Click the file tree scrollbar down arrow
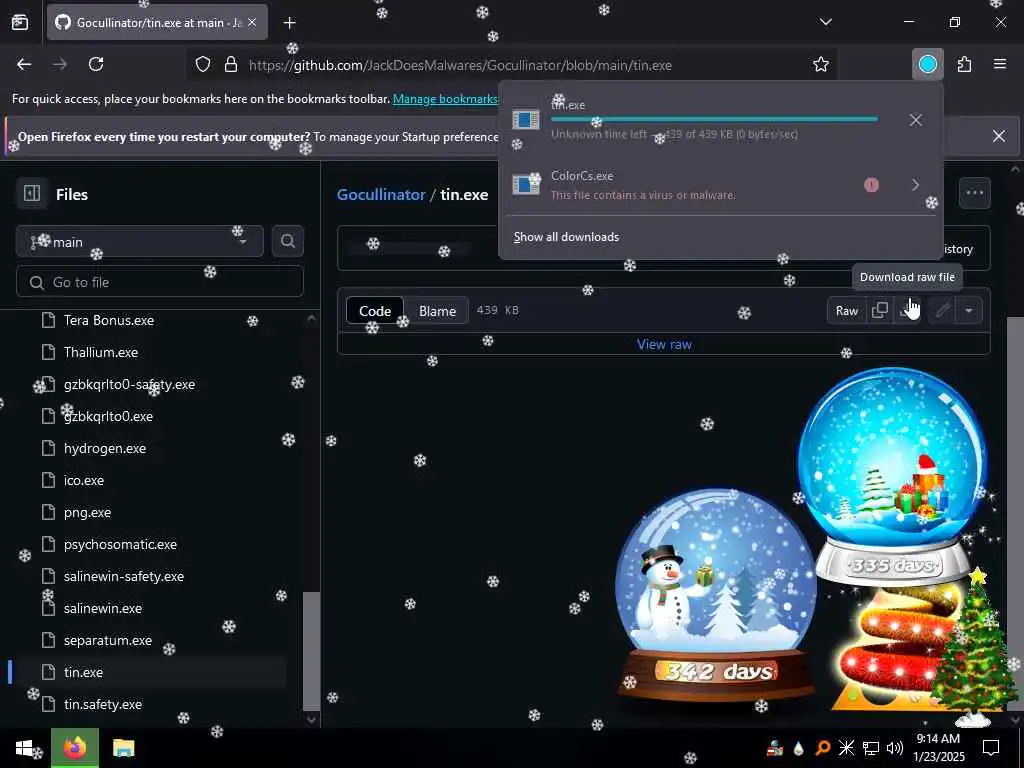 point(312,719)
